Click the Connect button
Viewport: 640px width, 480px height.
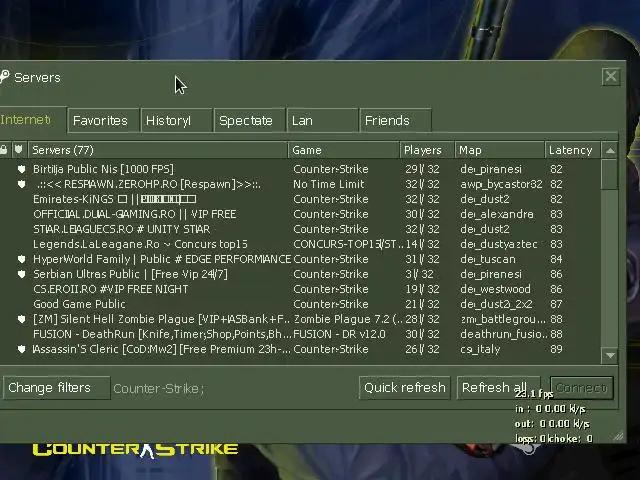click(x=582, y=387)
